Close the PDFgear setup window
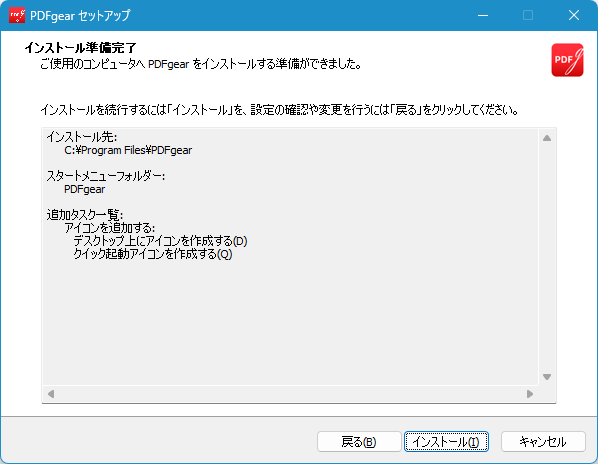This screenshot has height=464, width=598. click(574, 15)
